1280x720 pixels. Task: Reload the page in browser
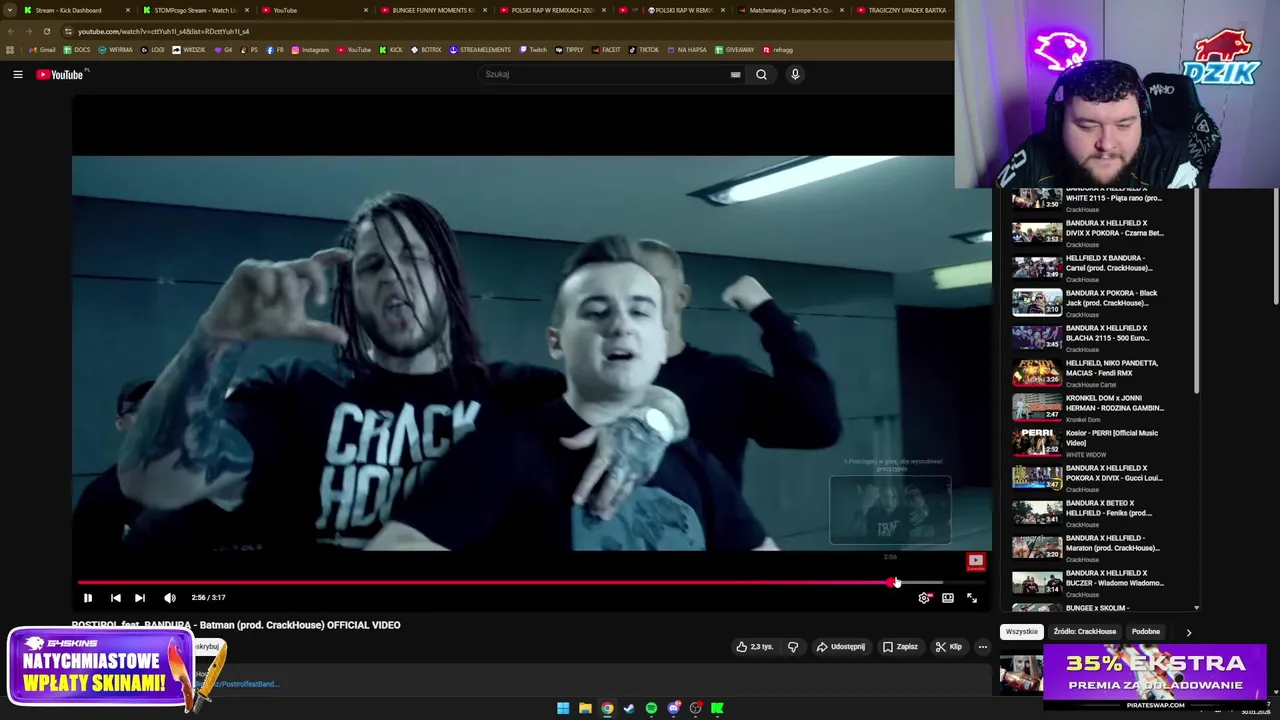pos(46,31)
